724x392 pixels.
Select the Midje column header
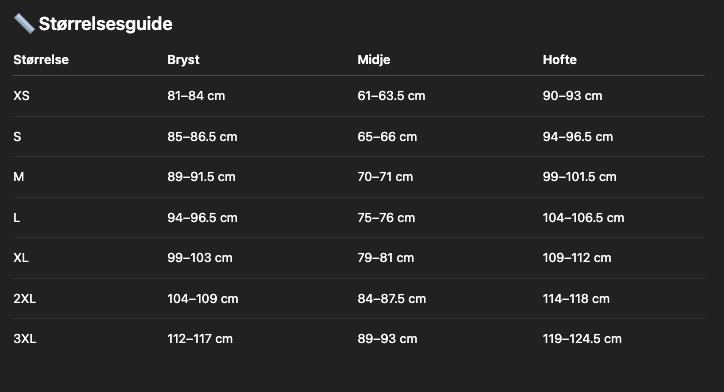tap(374, 60)
